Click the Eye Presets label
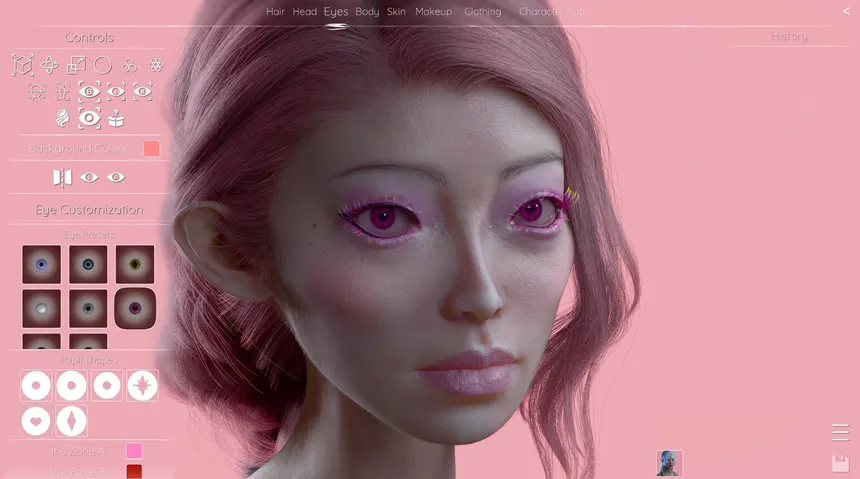The height and width of the screenshot is (479, 860). tap(89, 235)
